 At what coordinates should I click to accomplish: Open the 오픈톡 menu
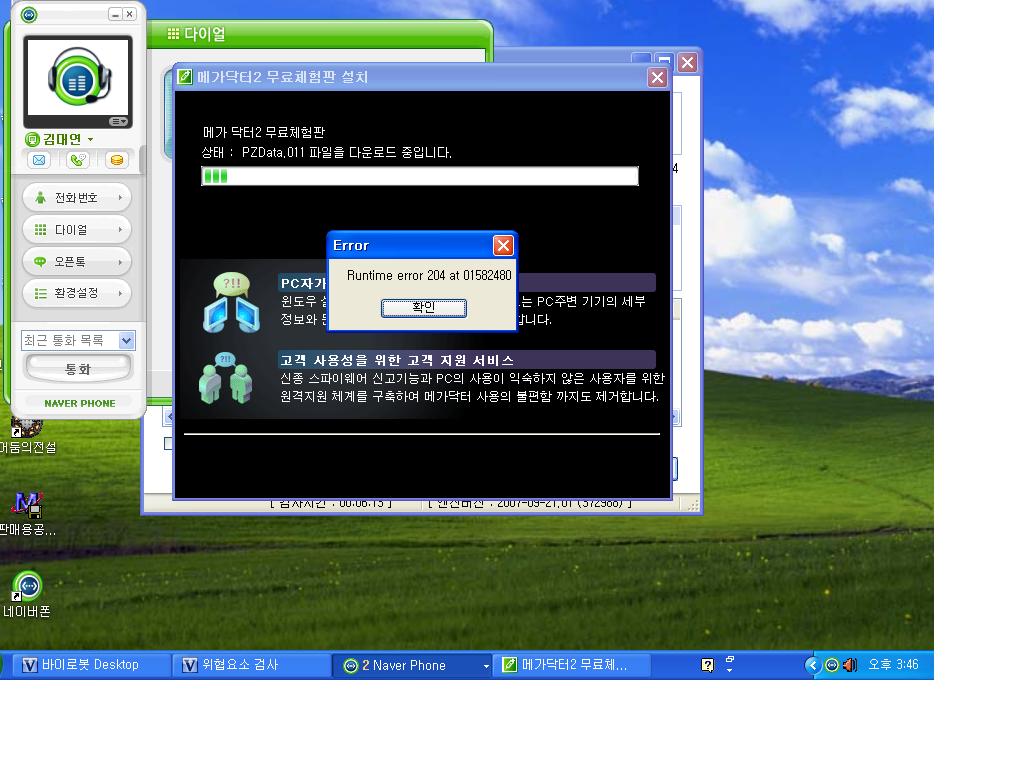click(x=77, y=261)
